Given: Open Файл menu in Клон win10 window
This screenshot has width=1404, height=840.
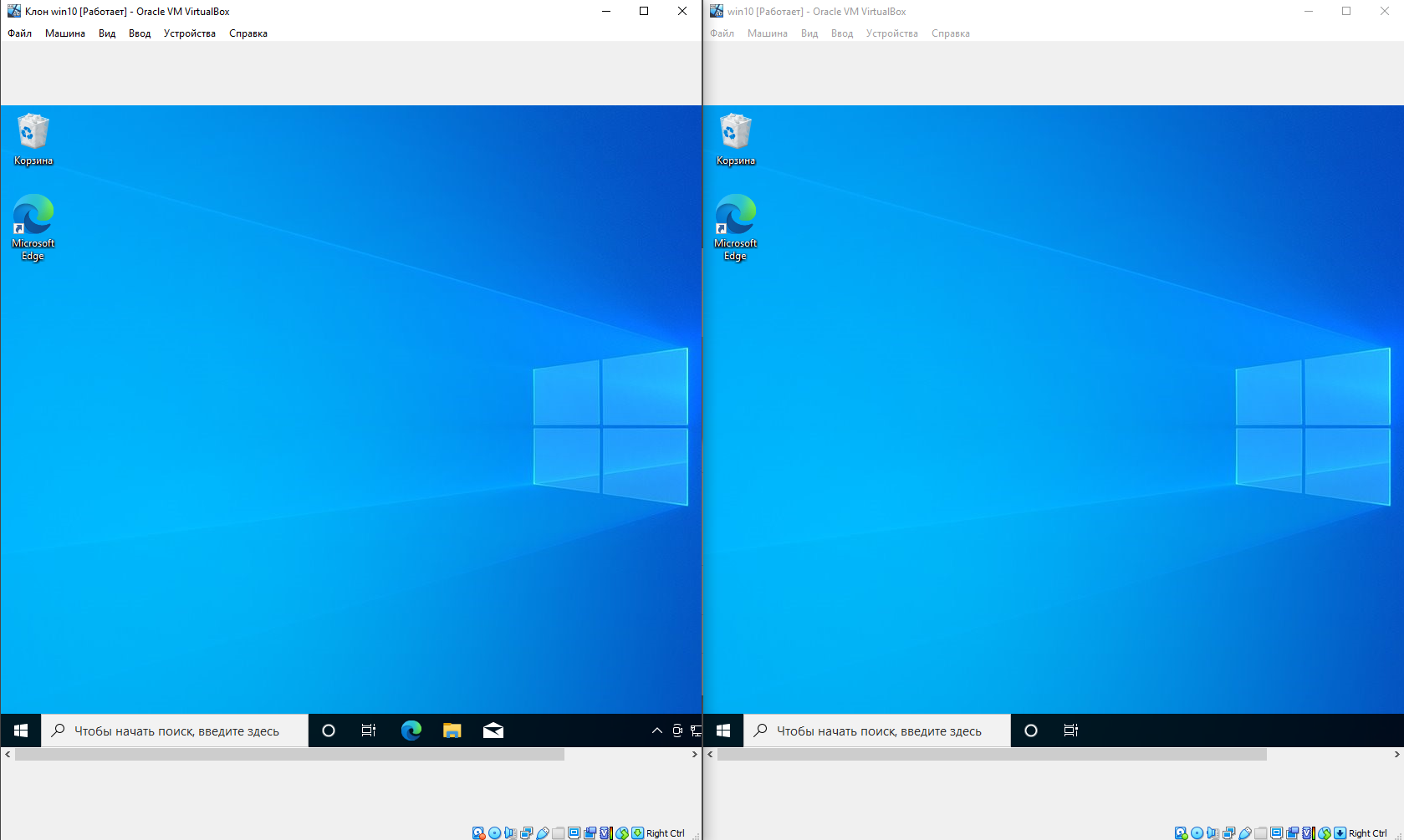Looking at the screenshot, I should tap(20, 33).
